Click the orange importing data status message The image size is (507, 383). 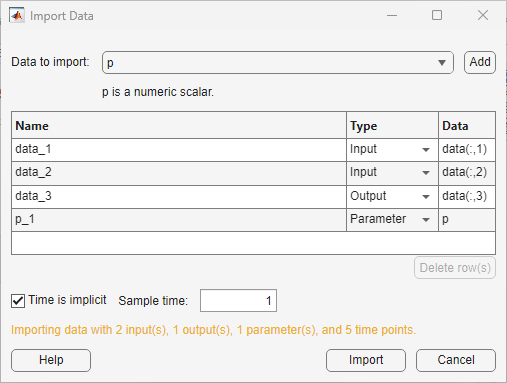pos(213,330)
